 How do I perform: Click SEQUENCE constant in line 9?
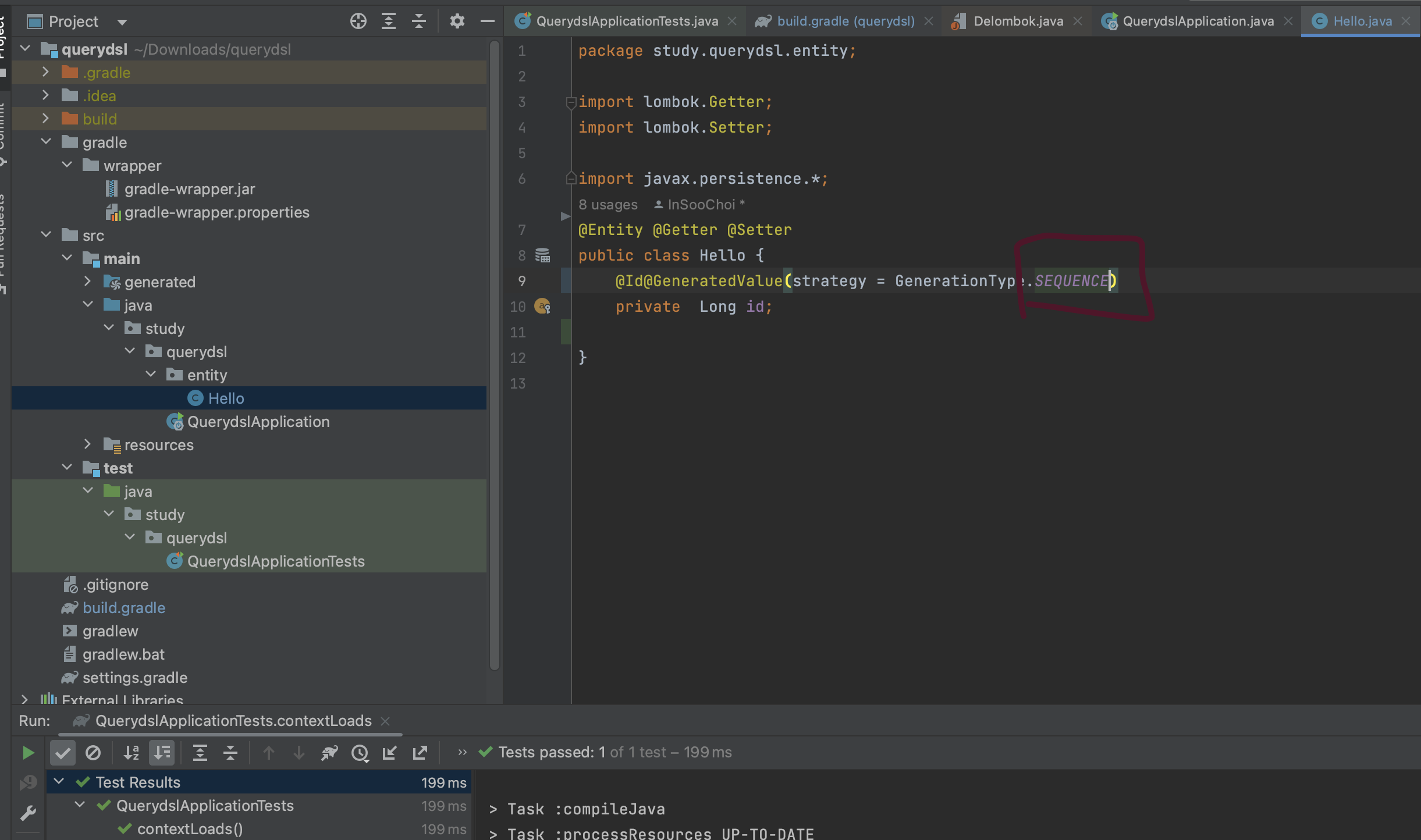1071,281
